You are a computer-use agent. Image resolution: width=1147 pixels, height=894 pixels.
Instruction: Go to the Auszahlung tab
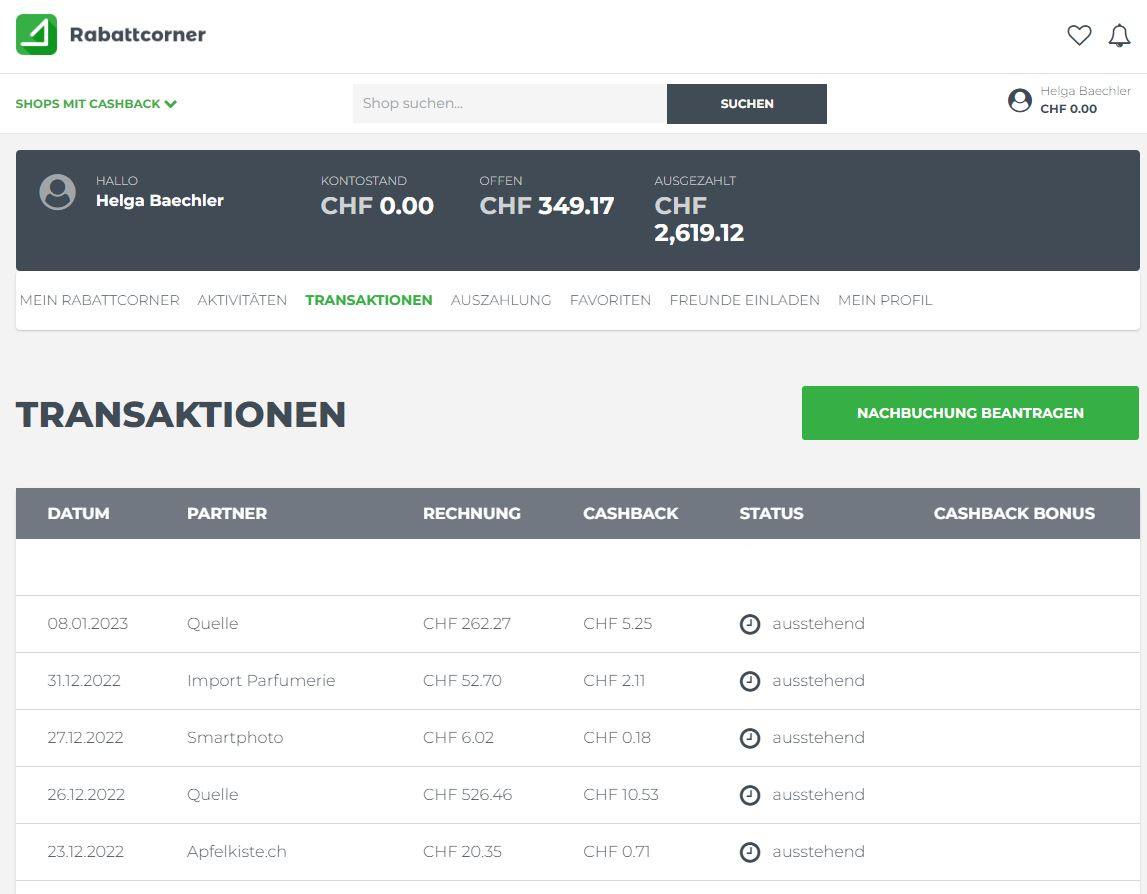501,300
